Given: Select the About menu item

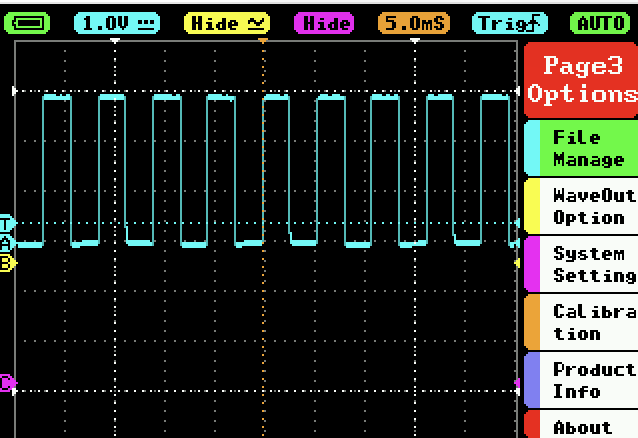Looking at the screenshot, I should [581, 425].
